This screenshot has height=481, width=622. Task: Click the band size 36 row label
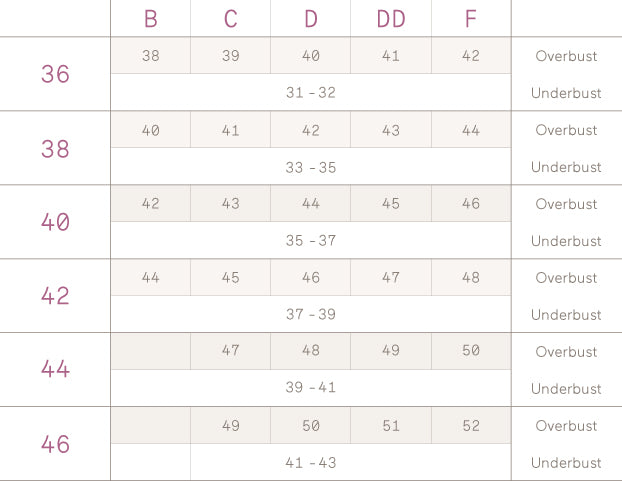(55, 74)
